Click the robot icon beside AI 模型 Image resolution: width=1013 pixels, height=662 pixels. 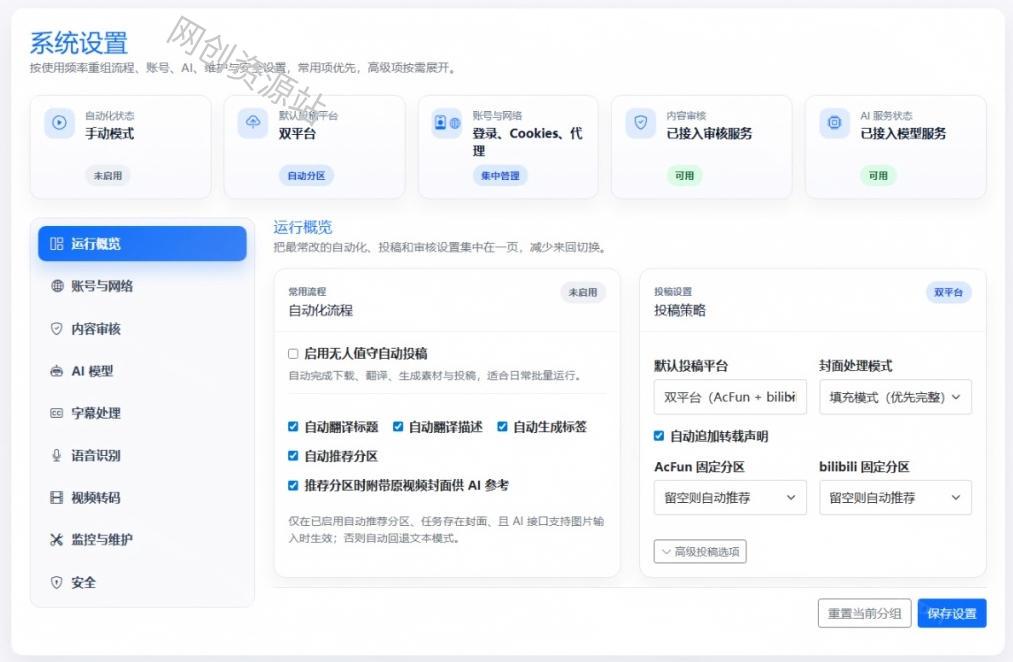pyautogui.click(x=57, y=371)
